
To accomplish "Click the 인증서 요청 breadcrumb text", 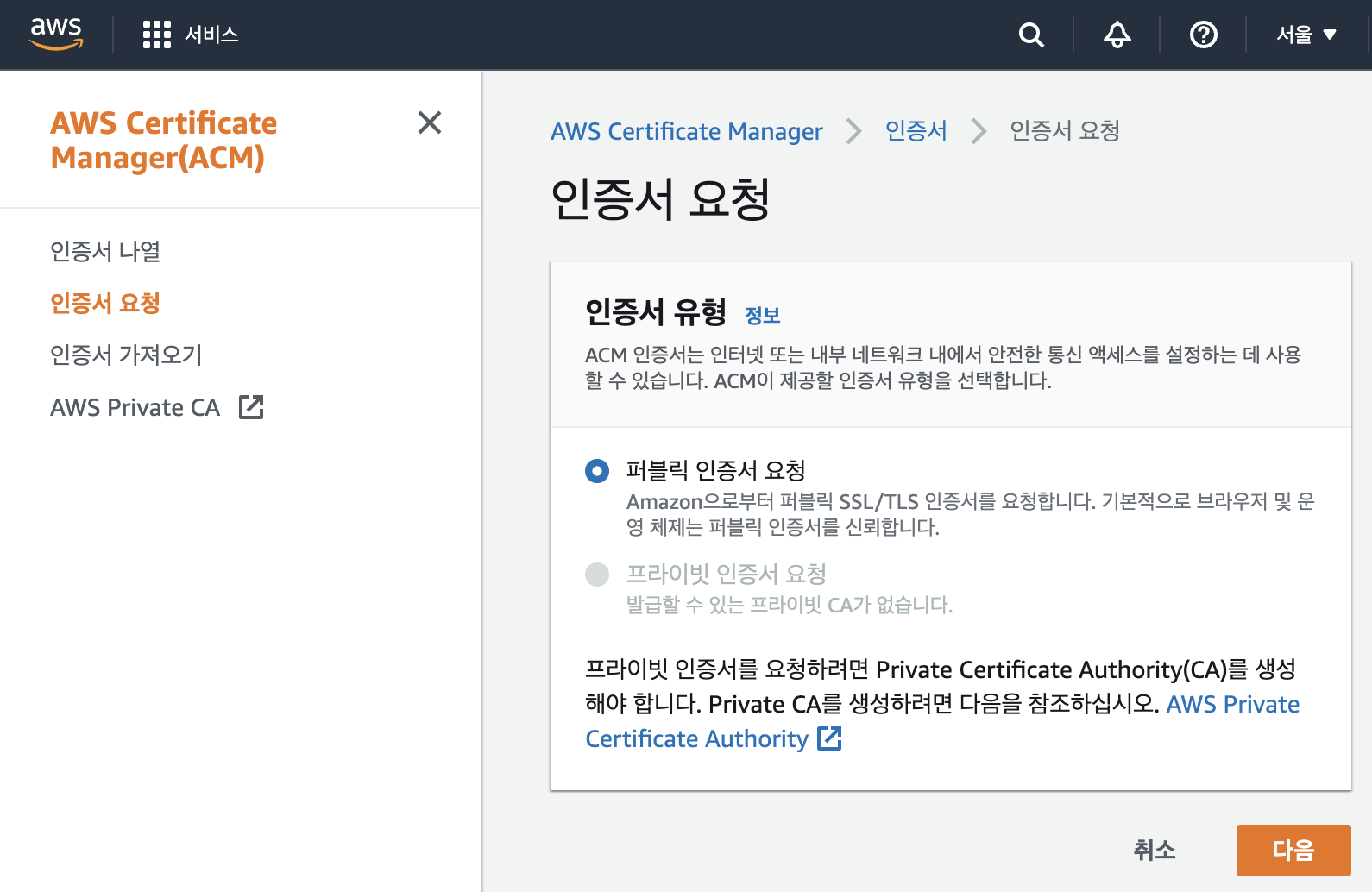I will pos(1065,131).
